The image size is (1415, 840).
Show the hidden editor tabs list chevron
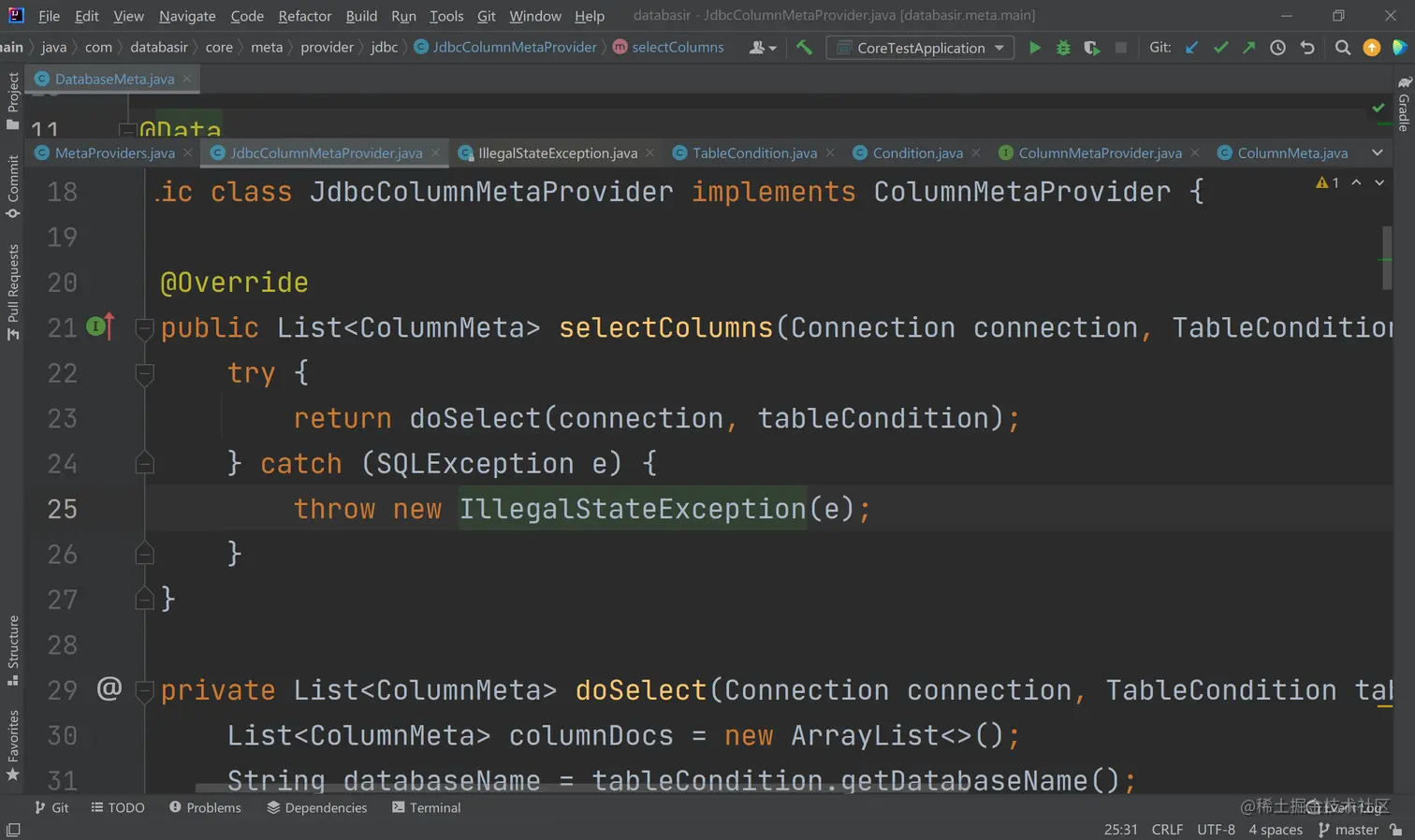(1377, 152)
